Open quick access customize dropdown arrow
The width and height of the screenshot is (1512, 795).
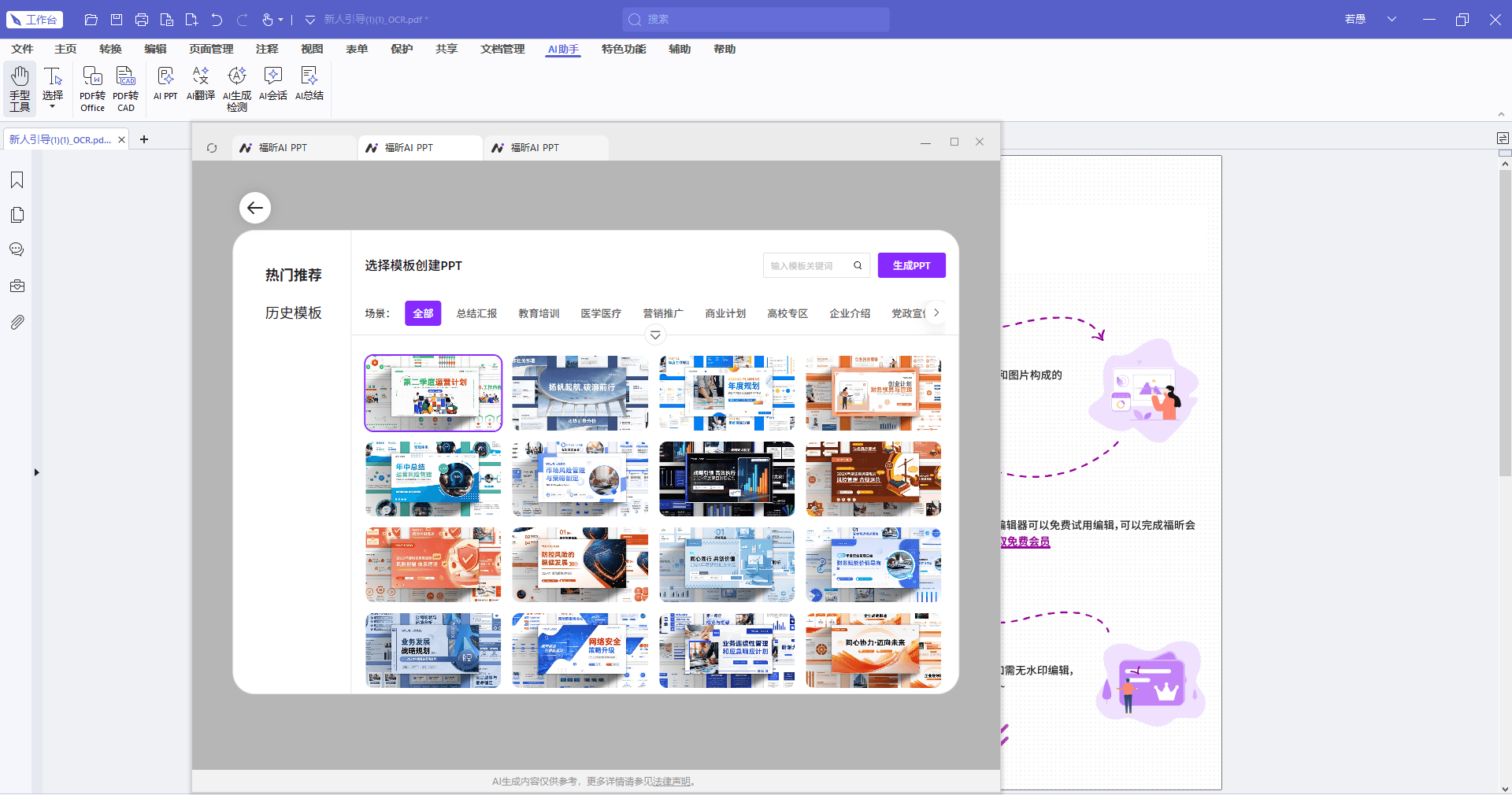point(309,20)
